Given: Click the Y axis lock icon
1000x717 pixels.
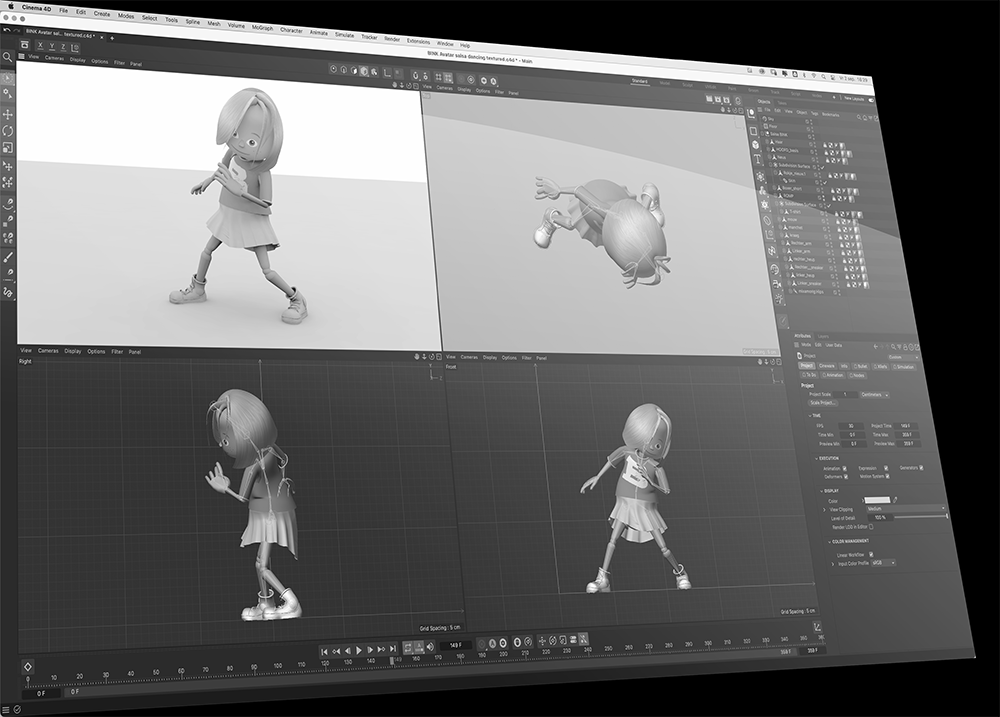Looking at the screenshot, I should tap(52, 46).
